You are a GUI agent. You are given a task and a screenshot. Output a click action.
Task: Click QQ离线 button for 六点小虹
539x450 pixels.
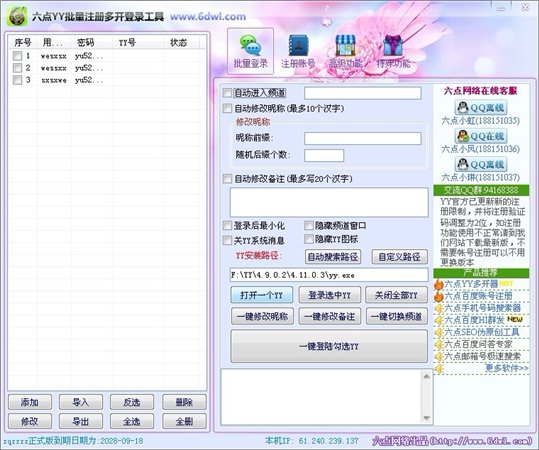(x=481, y=108)
